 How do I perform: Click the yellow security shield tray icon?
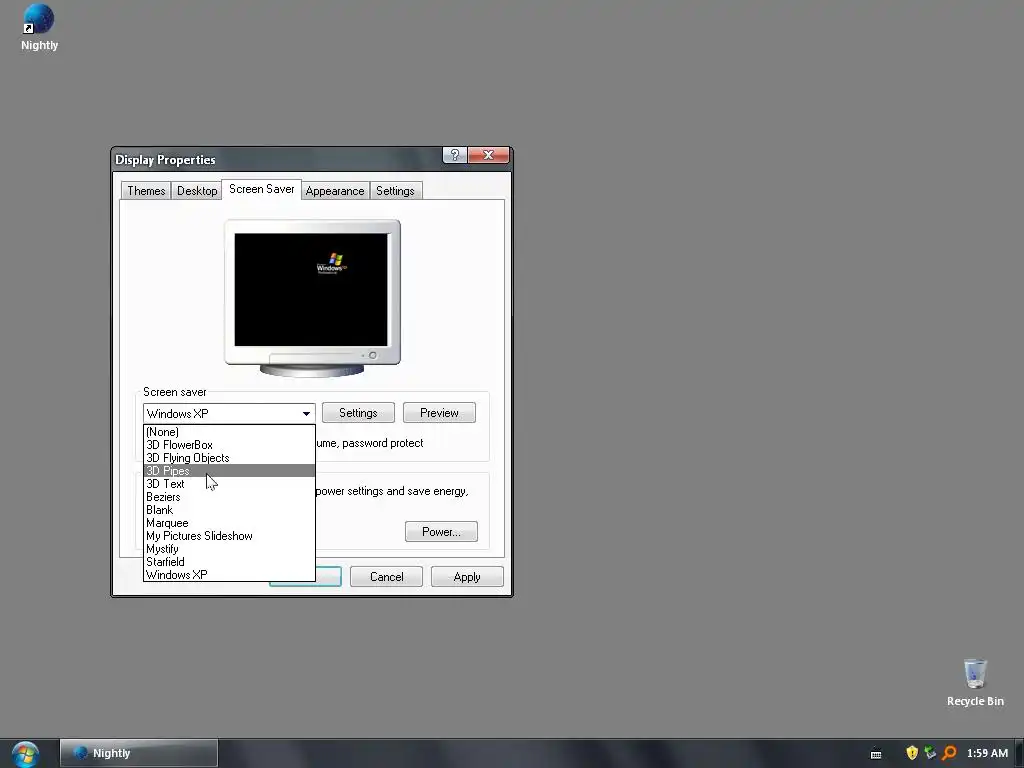point(912,753)
